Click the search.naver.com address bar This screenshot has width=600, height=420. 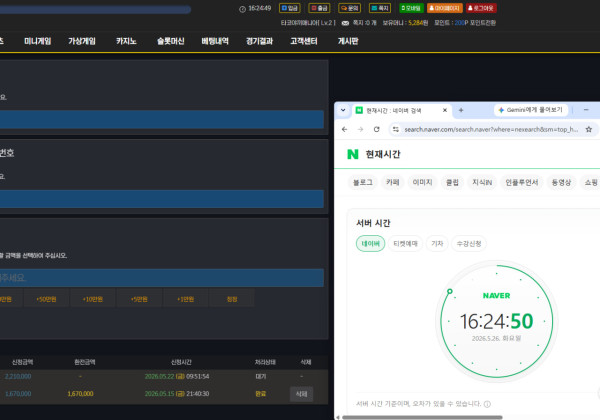pos(491,129)
